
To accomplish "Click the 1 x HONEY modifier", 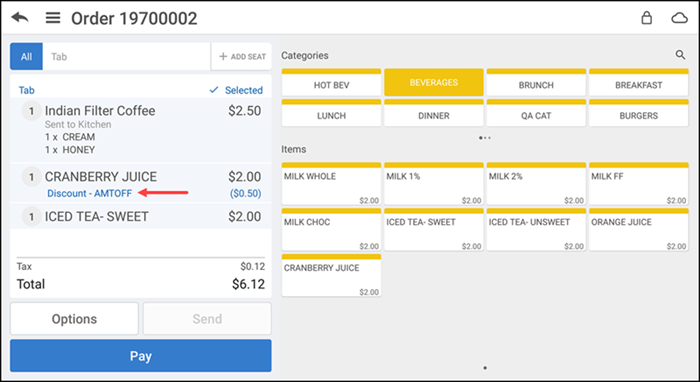I will (x=70, y=150).
